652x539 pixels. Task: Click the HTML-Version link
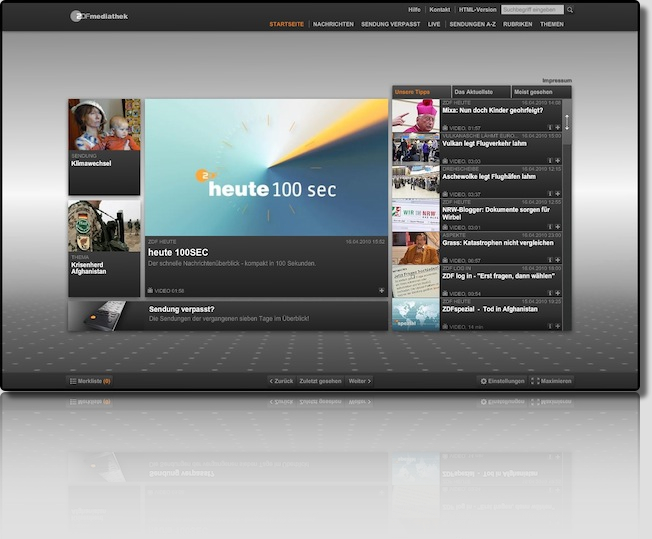tap(477, 10)
